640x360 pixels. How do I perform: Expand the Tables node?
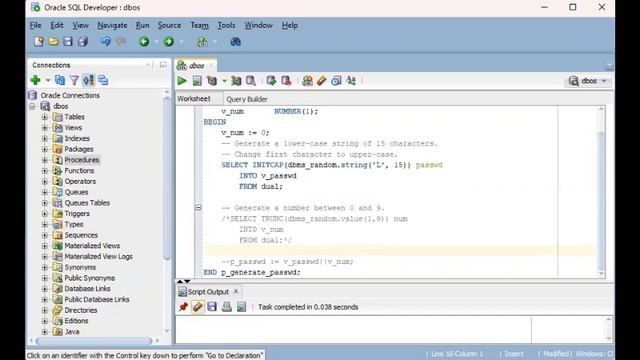pos(45,117)
